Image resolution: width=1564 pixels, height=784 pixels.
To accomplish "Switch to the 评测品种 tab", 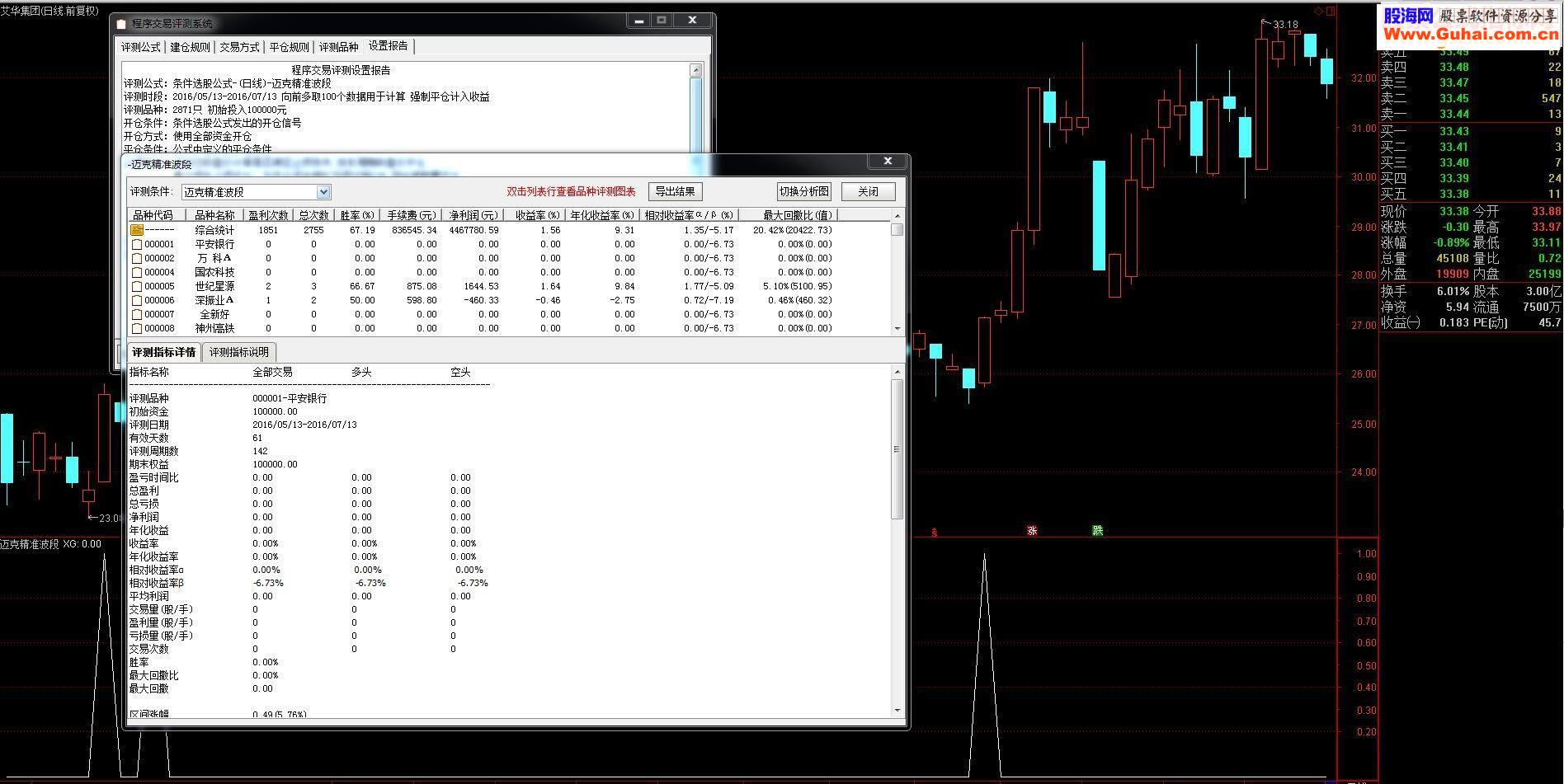I will click(339, 47).
